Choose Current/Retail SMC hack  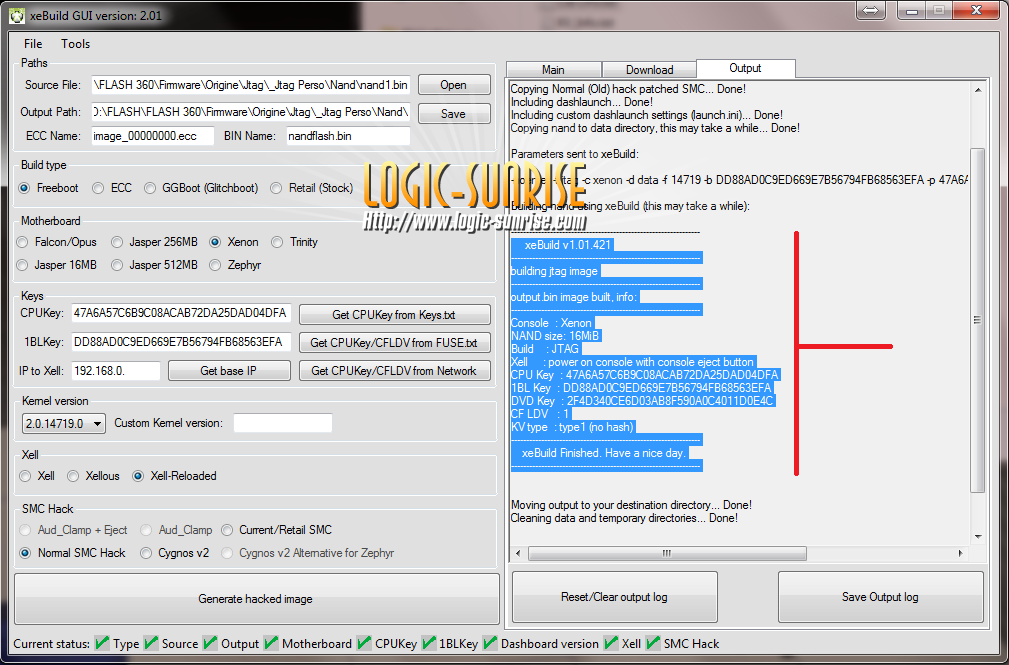[x=277, y=530]
